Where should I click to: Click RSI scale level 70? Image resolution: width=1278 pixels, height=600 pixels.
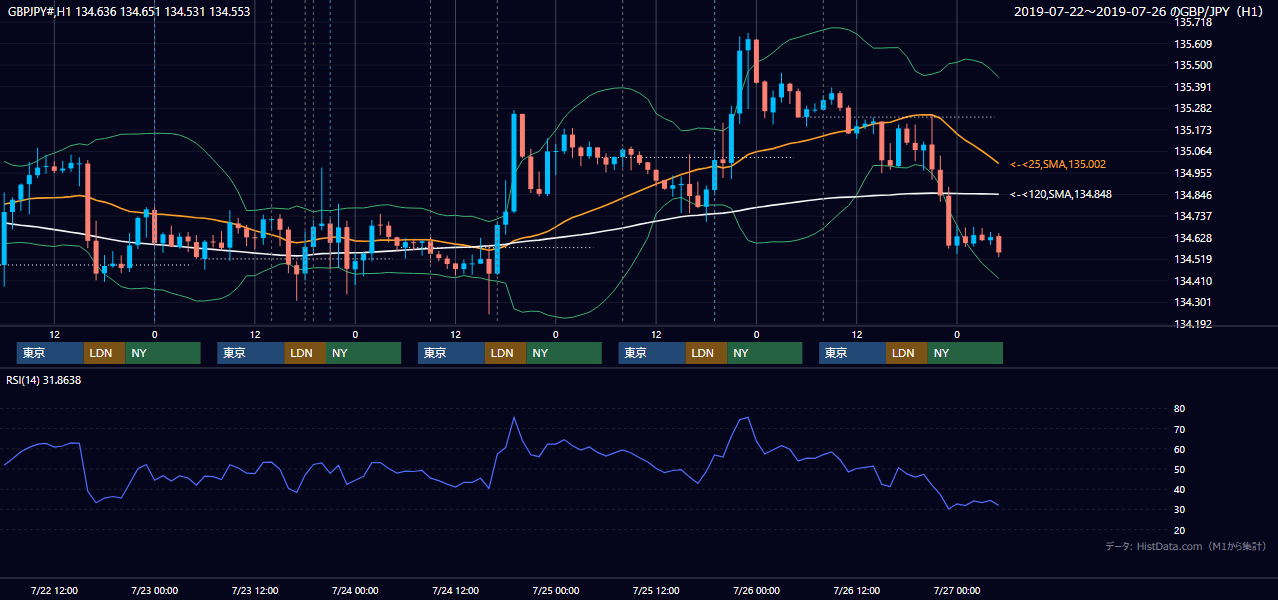(1180, 429)
